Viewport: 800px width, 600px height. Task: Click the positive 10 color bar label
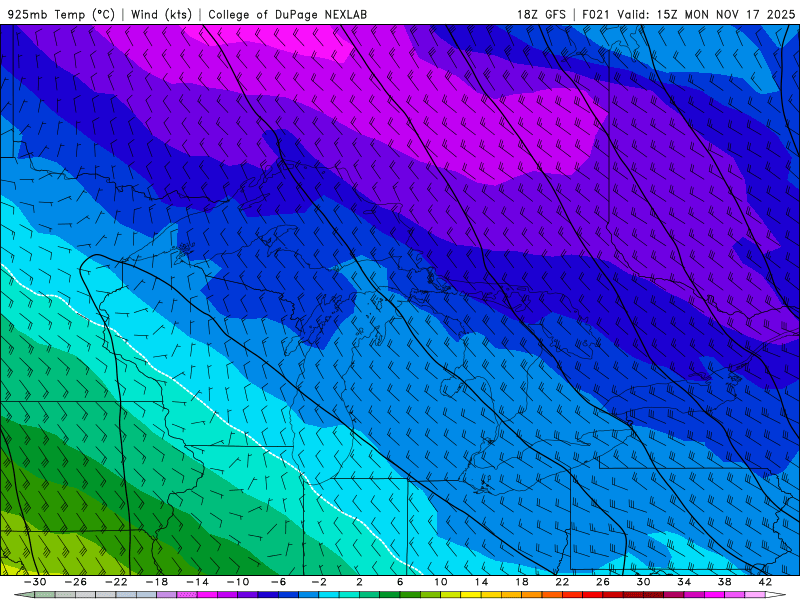[440, 582]
